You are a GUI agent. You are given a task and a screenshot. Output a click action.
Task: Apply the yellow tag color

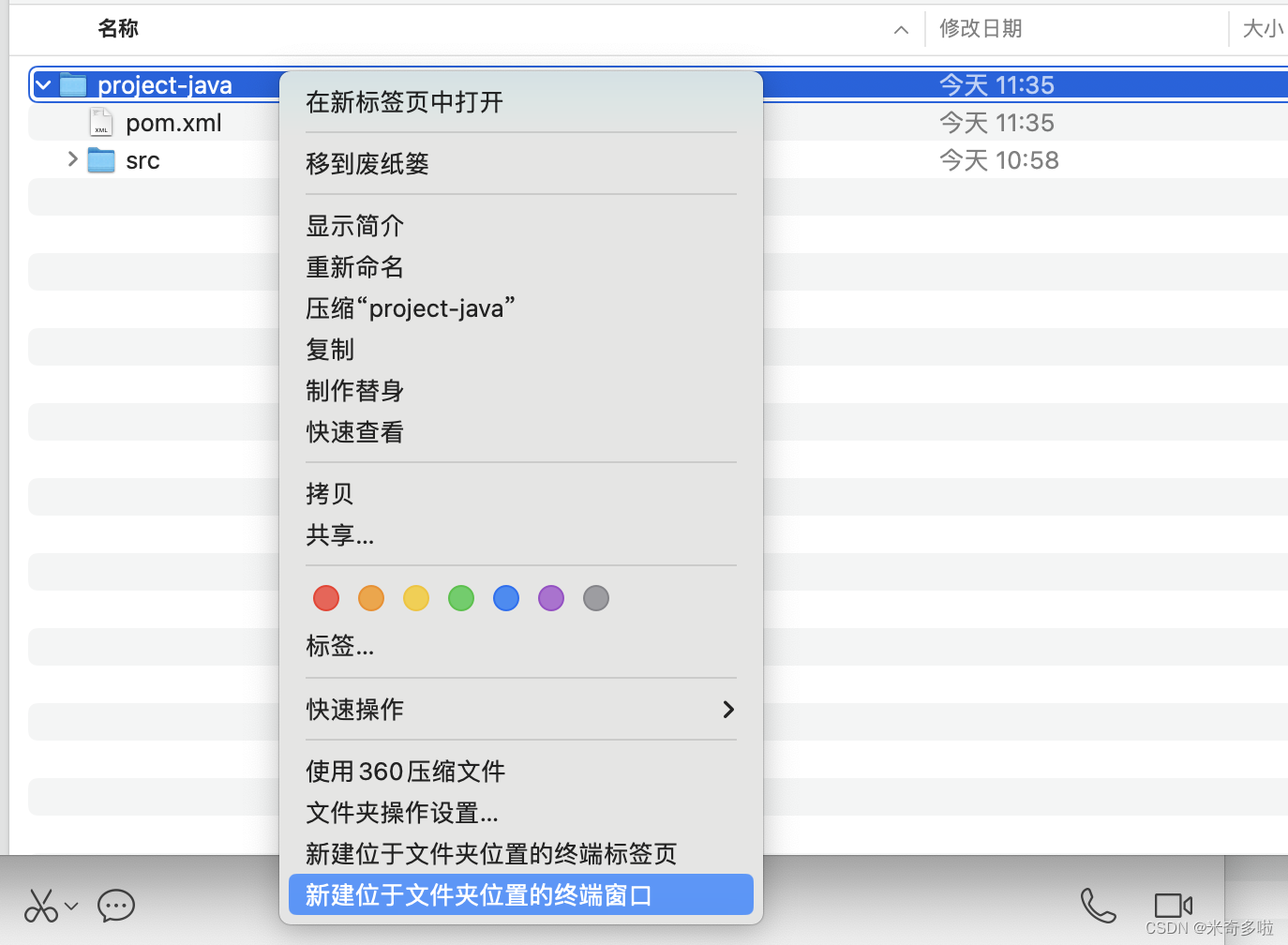(x=416, y=598)
